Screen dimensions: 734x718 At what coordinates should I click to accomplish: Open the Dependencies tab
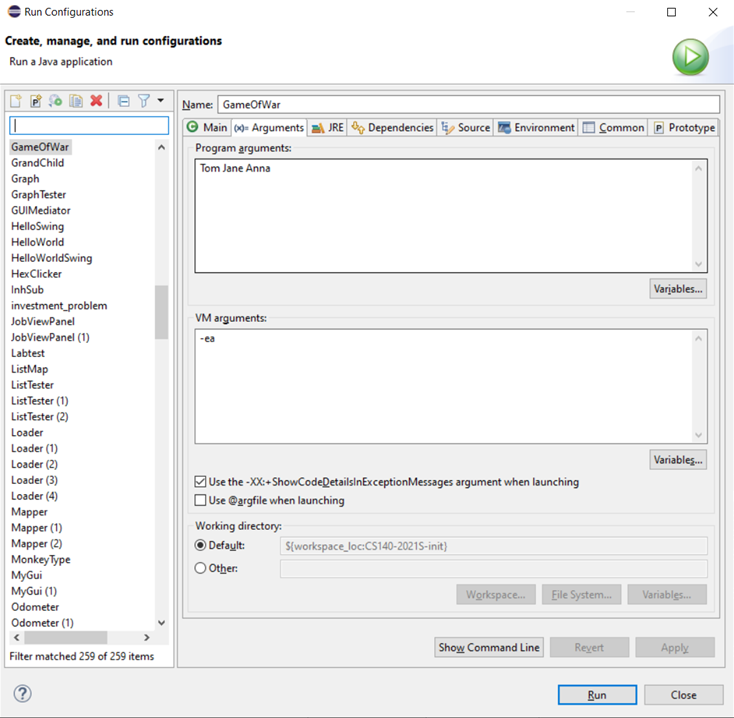(x=392, y=128)
